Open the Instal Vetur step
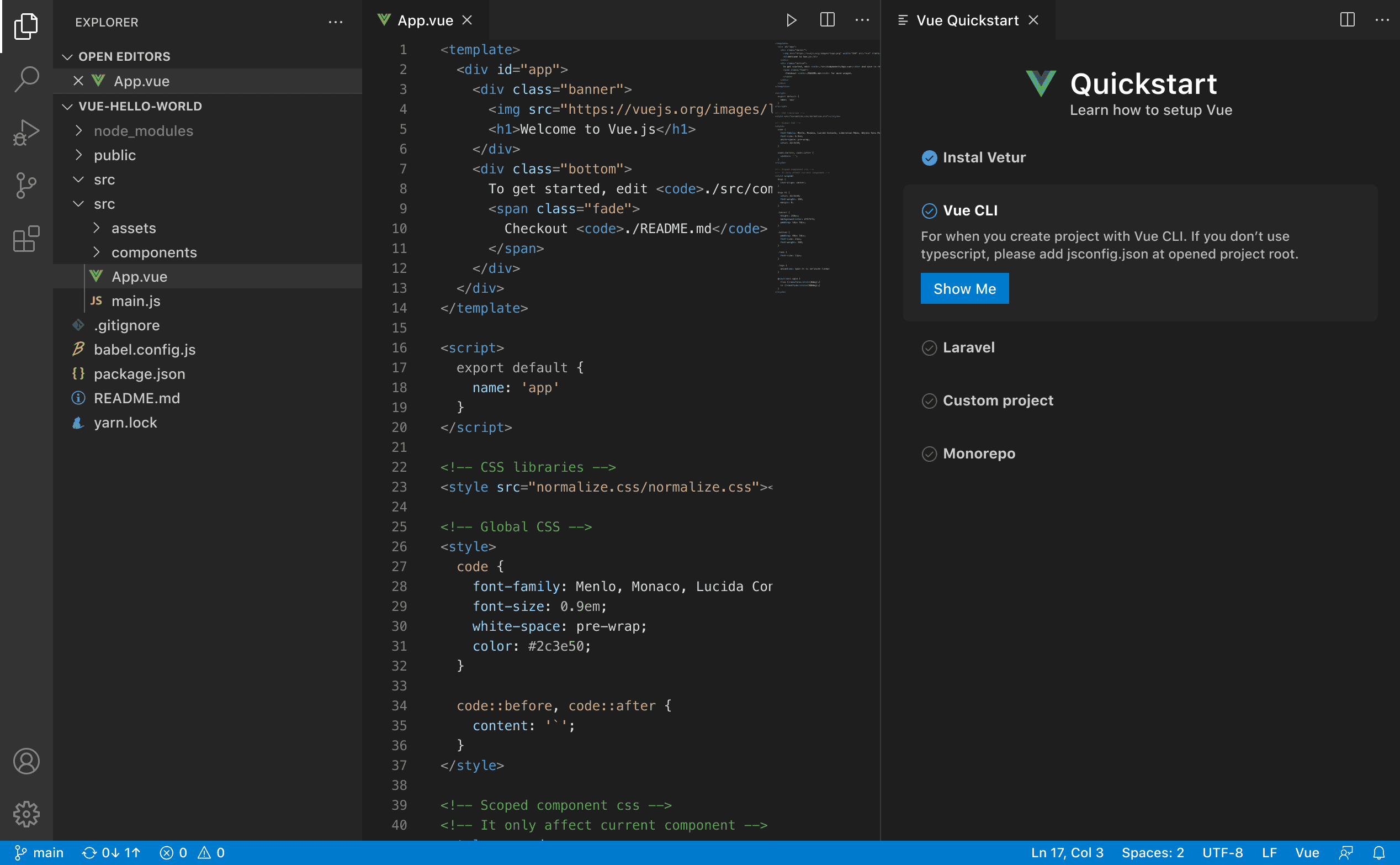This screenshot has width=1400, height=865. point(984,158)
